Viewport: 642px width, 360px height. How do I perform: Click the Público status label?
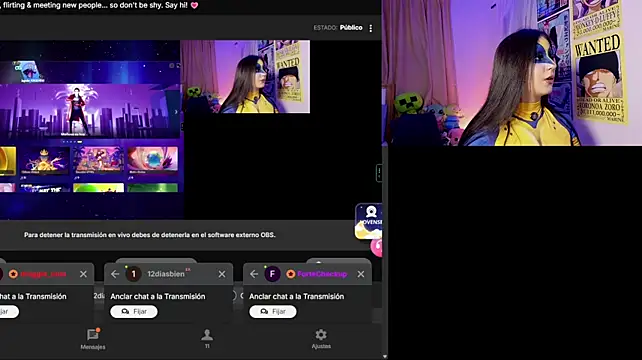(x=351, y=27)
